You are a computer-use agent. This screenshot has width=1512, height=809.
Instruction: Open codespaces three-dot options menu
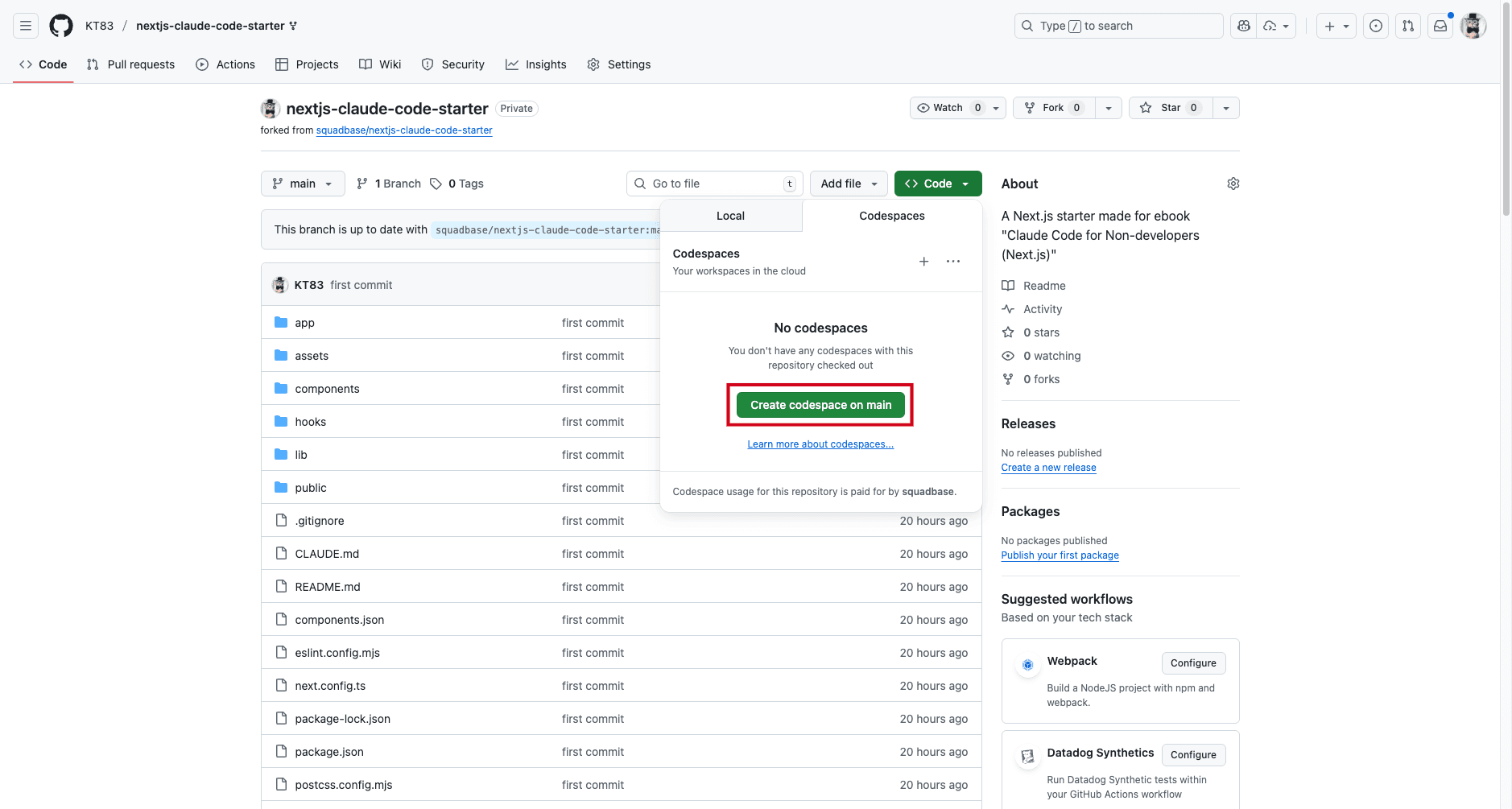pos(953,262)
